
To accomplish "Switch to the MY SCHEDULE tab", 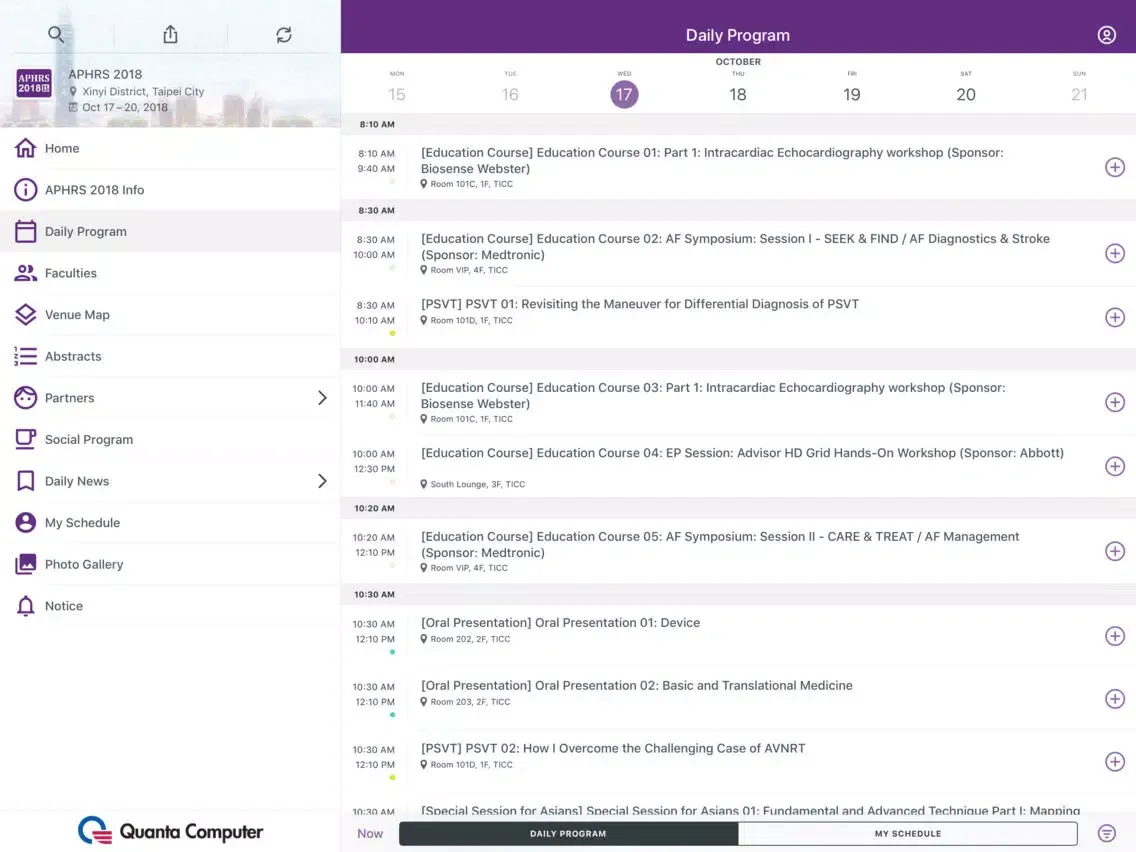I will click(908, 834).
